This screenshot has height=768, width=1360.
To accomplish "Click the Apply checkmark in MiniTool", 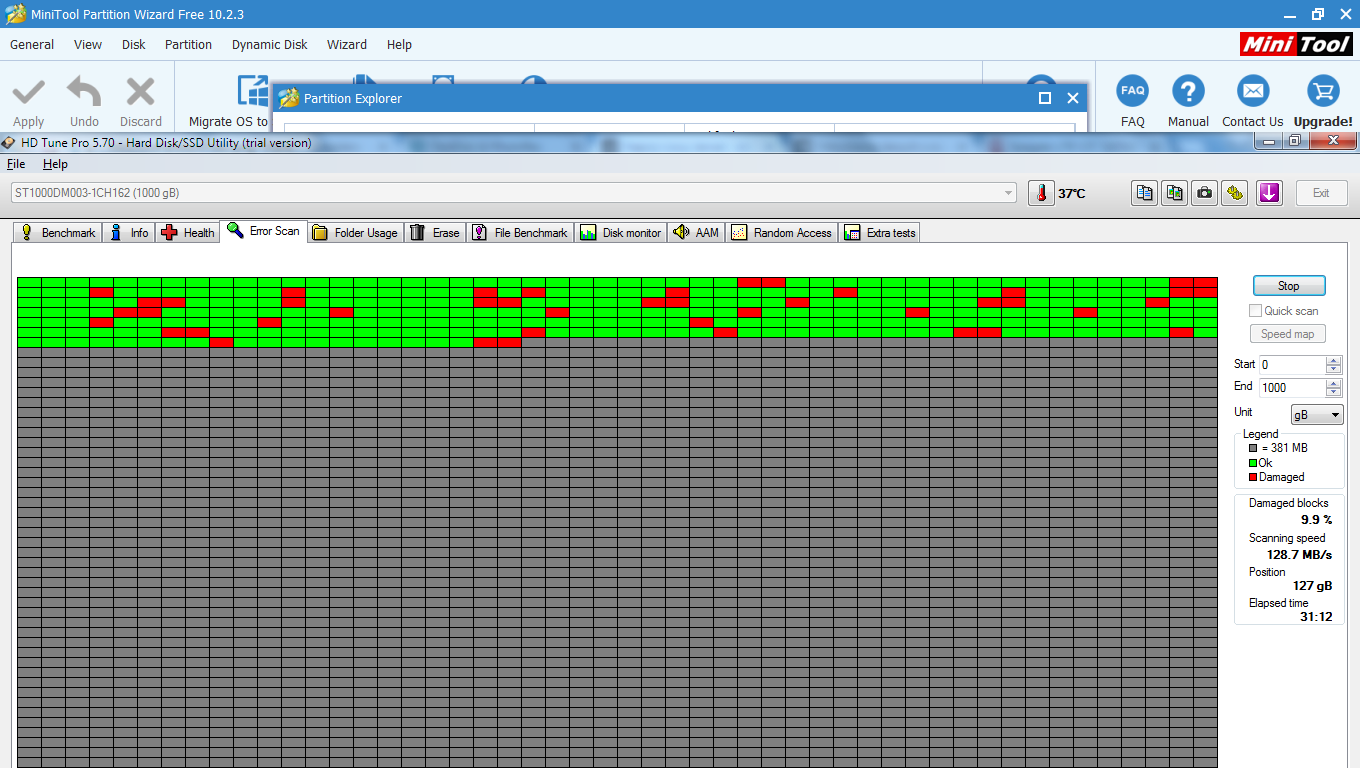I will click(x=28, y=92).
